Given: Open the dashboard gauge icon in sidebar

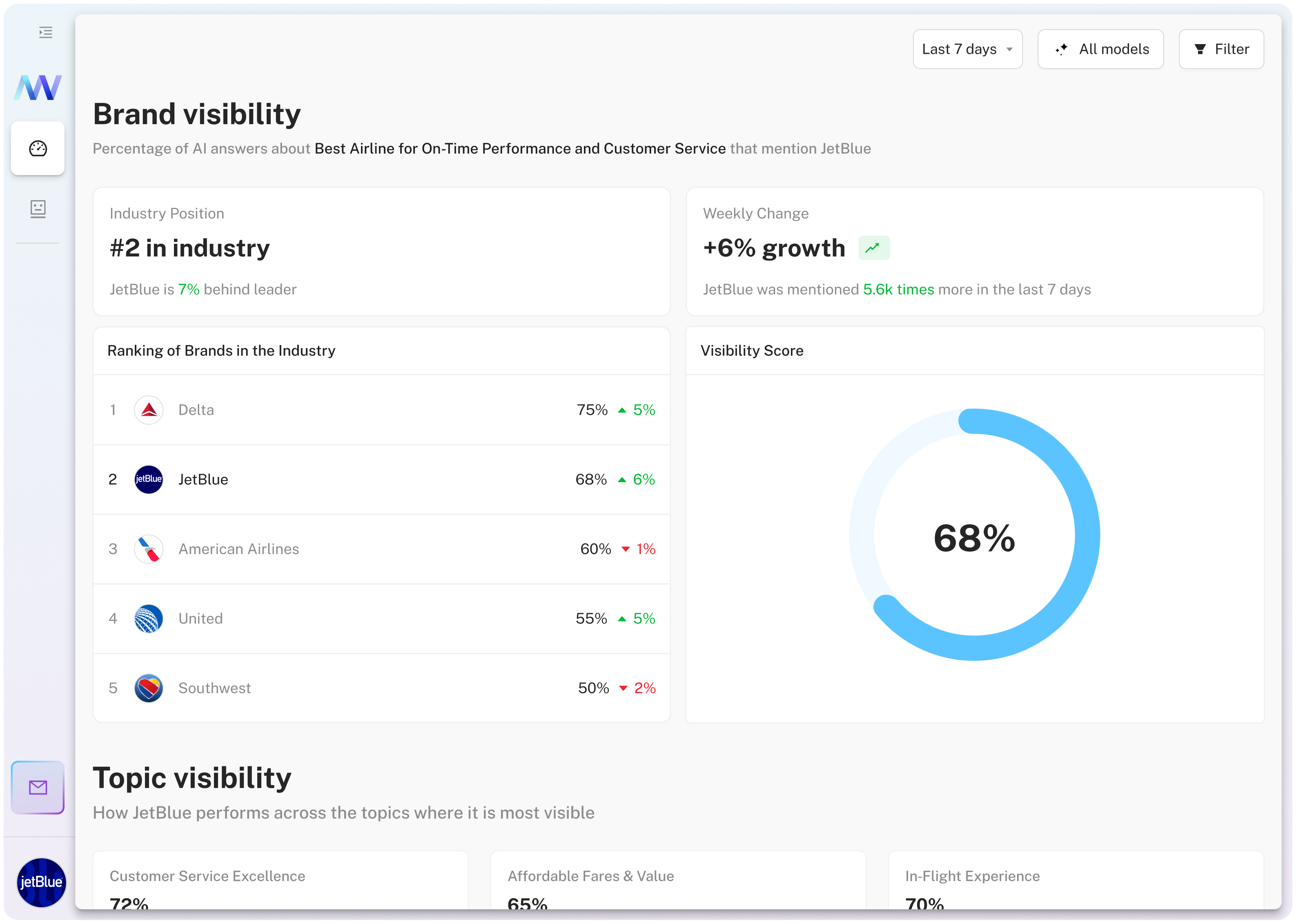Looking at the screenshot, I should click(x=38, y=149).
